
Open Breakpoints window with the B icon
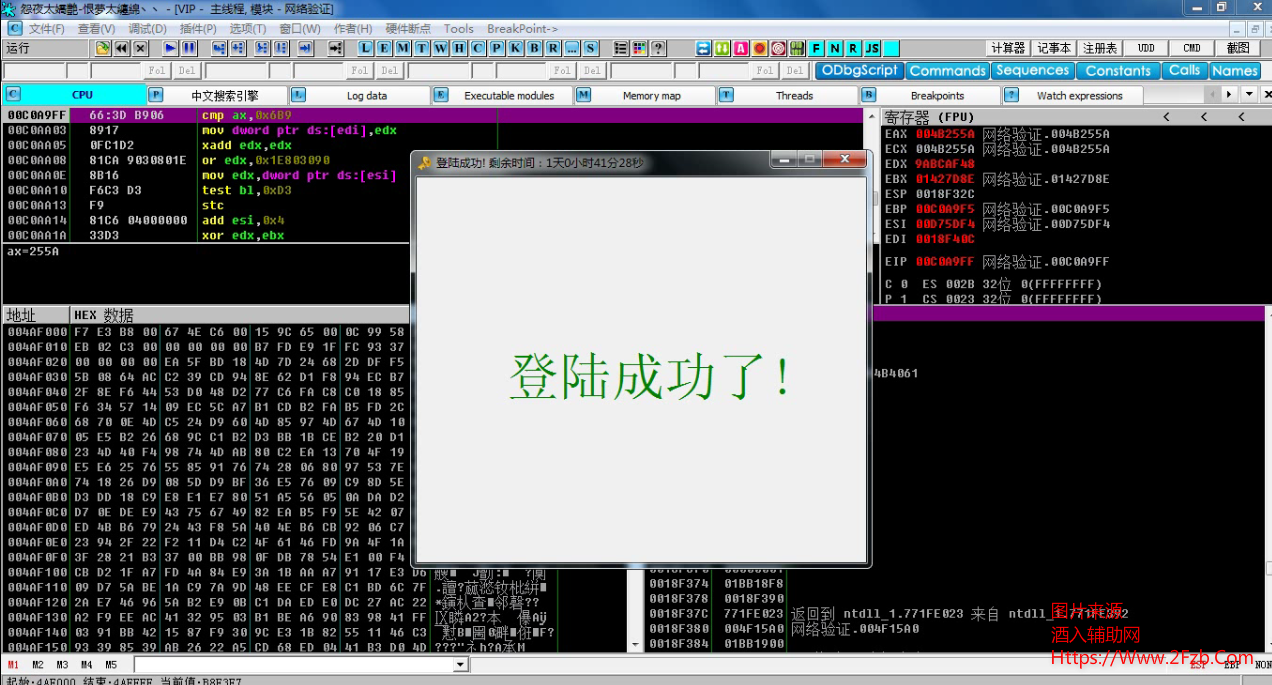tap(534, 47)
